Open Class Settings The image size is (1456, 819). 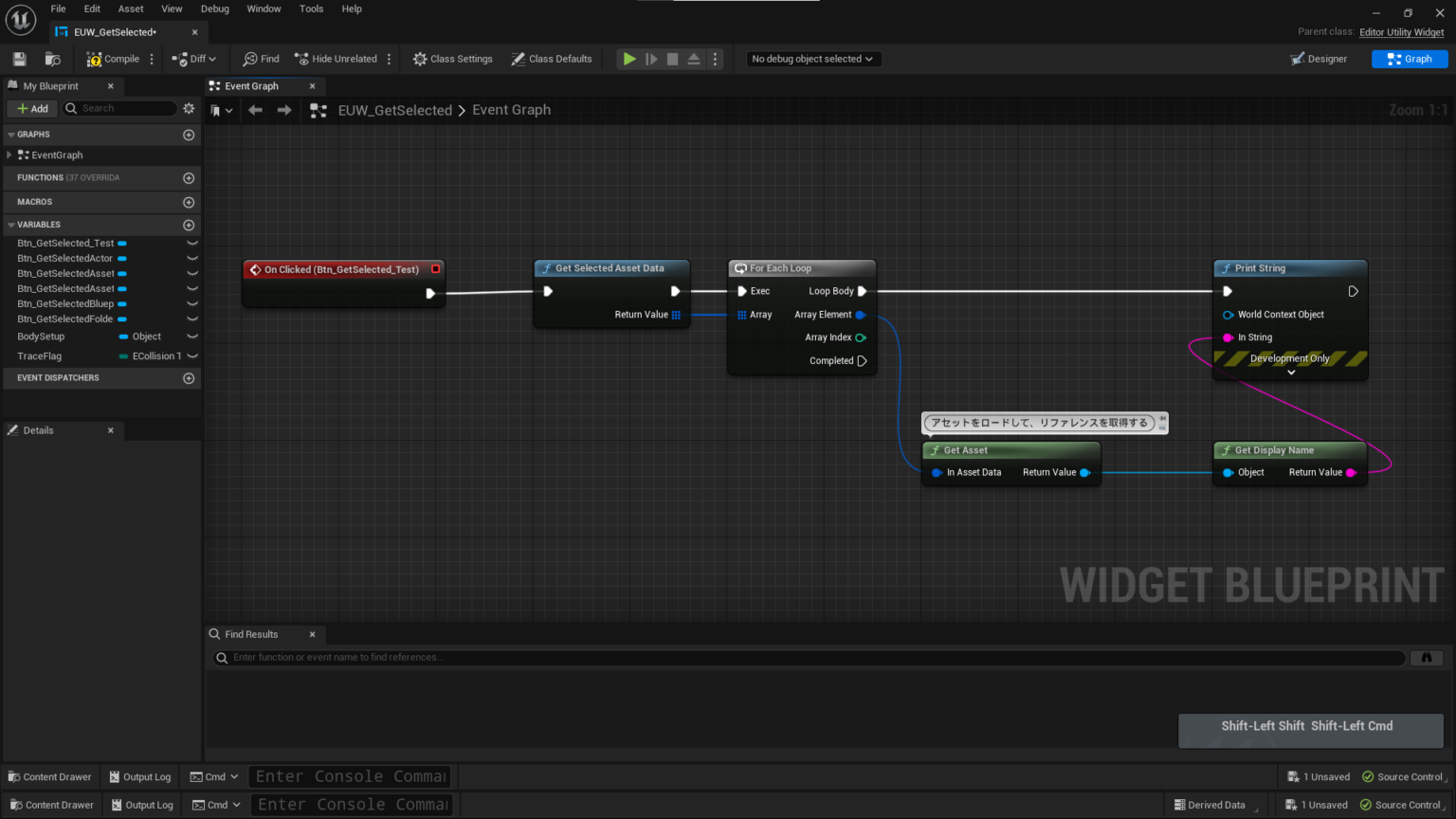[x=452, y=58]
